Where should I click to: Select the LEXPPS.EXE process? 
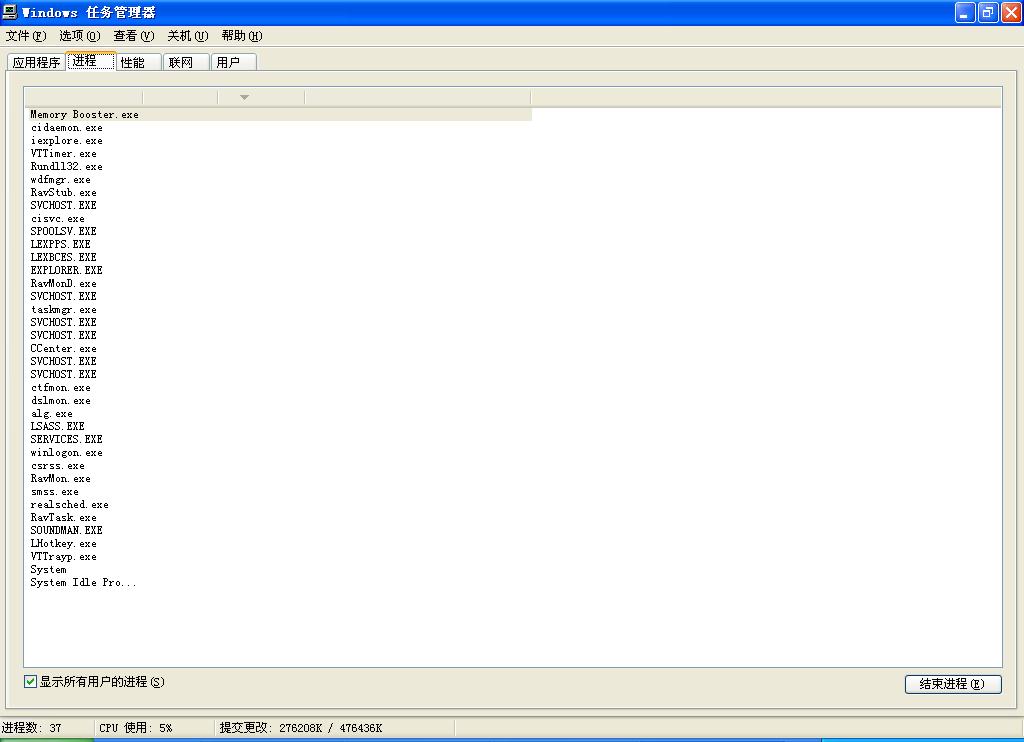tap(61, 244)
